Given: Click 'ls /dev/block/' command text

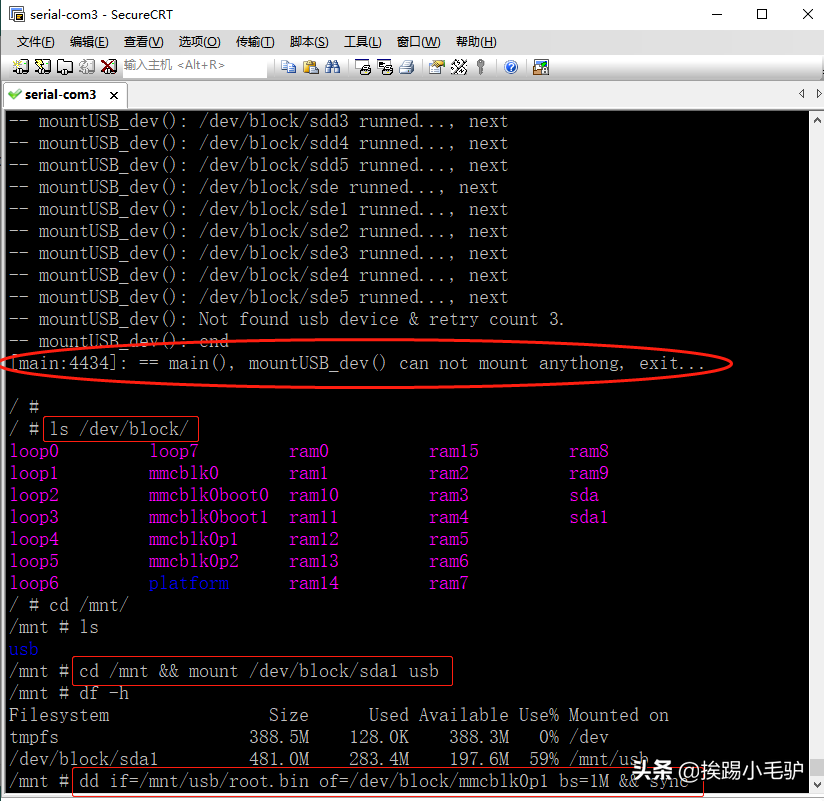Looking at the screenshot, I should pyautogui.click(x=118, y=429).
